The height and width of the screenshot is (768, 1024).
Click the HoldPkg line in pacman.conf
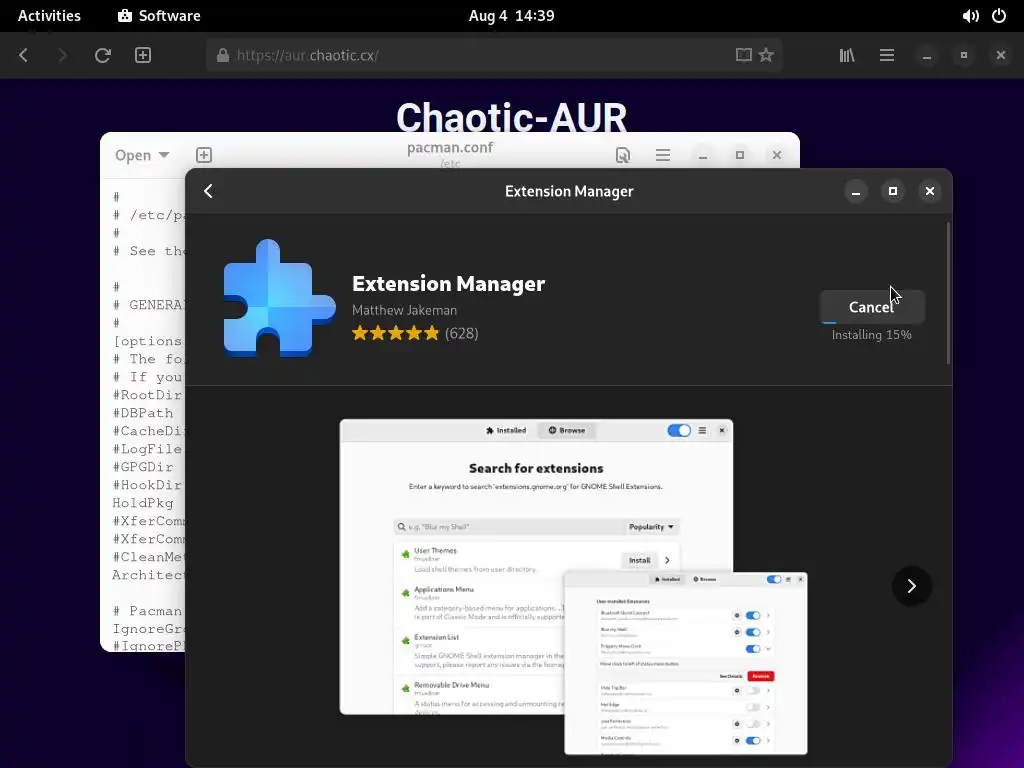point(144,503)
